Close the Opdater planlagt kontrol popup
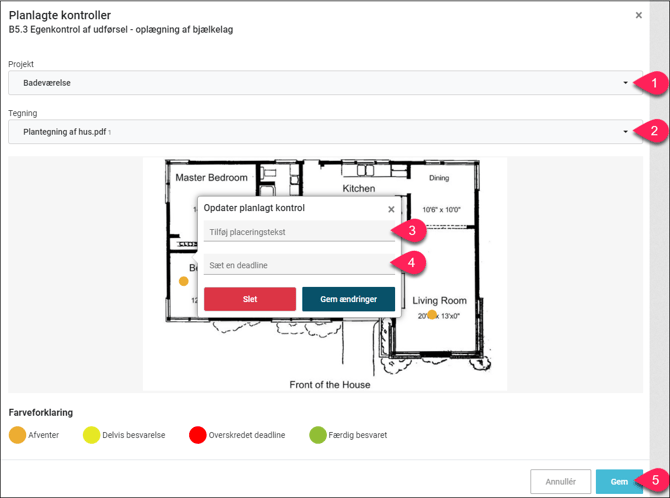This screenshot has height=498, width=670. (x=391, y=209)
